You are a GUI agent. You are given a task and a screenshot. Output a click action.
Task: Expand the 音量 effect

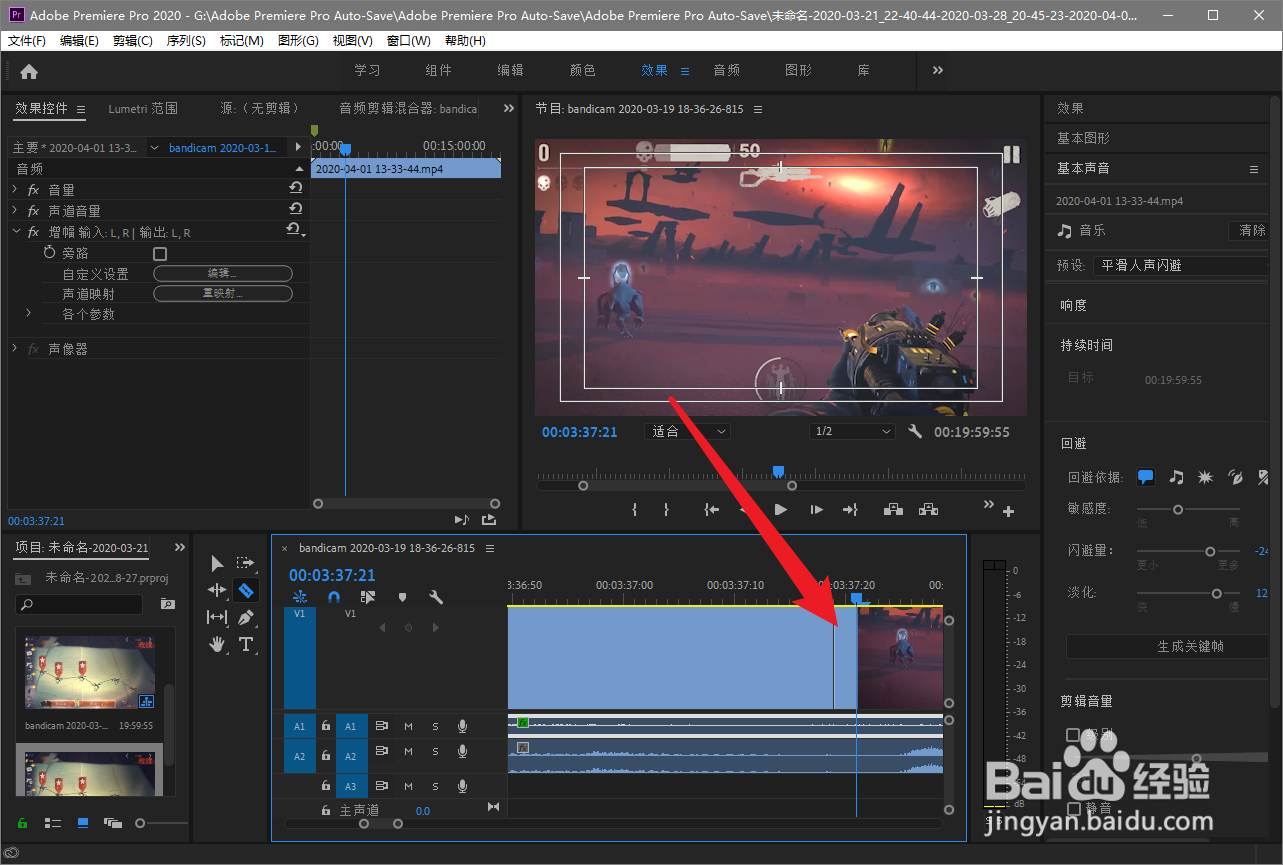pos(15,189)
